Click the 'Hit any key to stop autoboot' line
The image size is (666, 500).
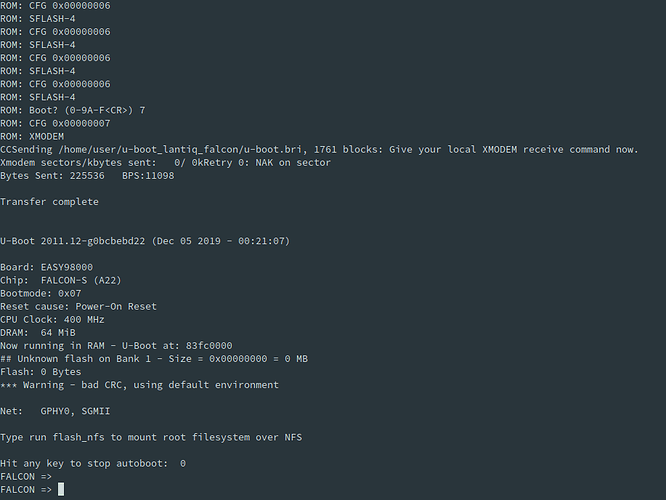[93, 463]
